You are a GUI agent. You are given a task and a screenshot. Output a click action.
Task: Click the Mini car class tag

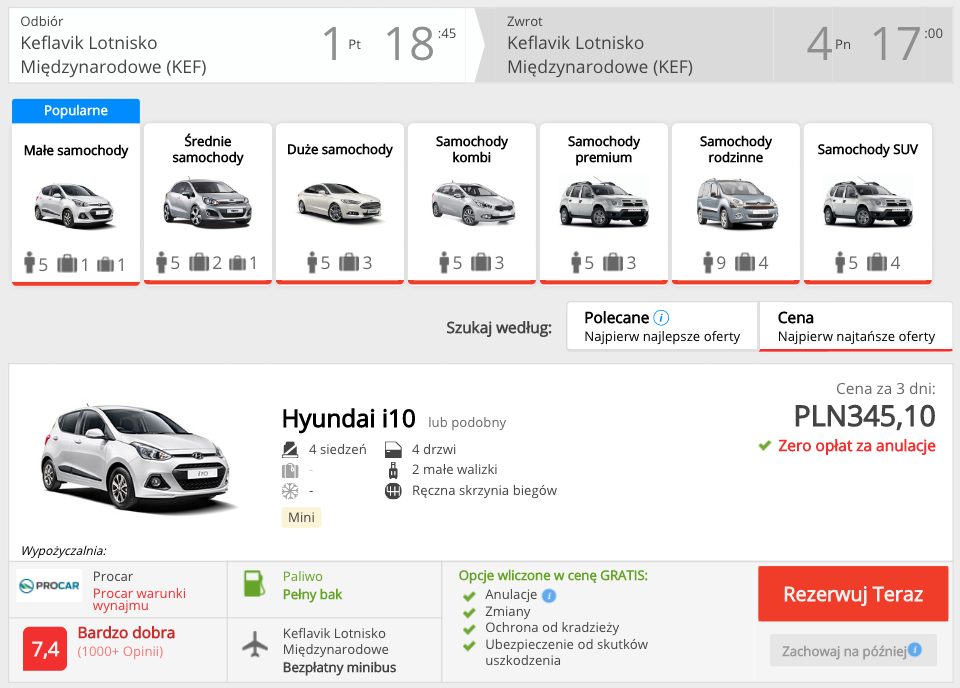pyautogui.click(x=301, y=517)
